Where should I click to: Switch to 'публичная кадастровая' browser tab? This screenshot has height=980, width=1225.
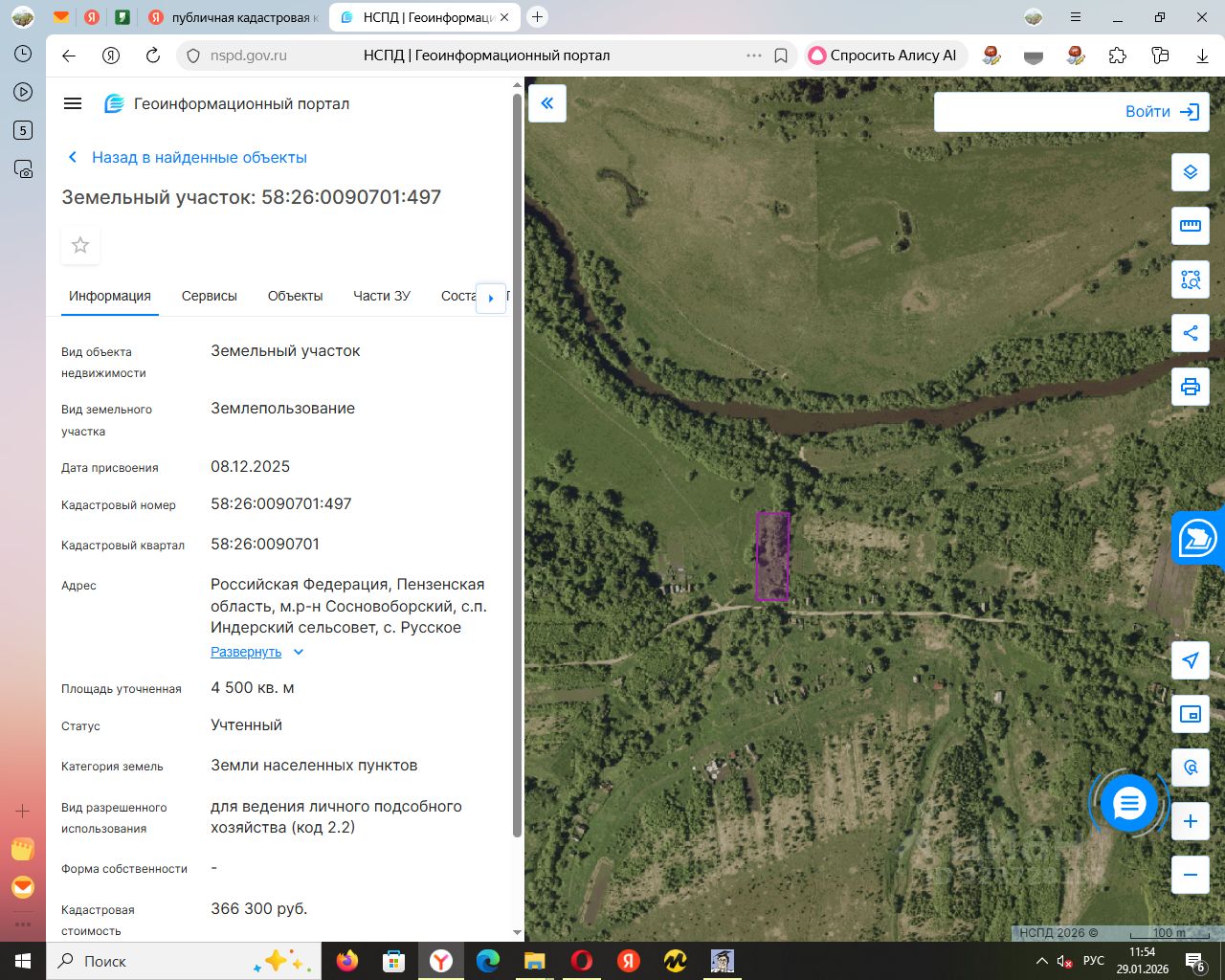tap(234, 17)
